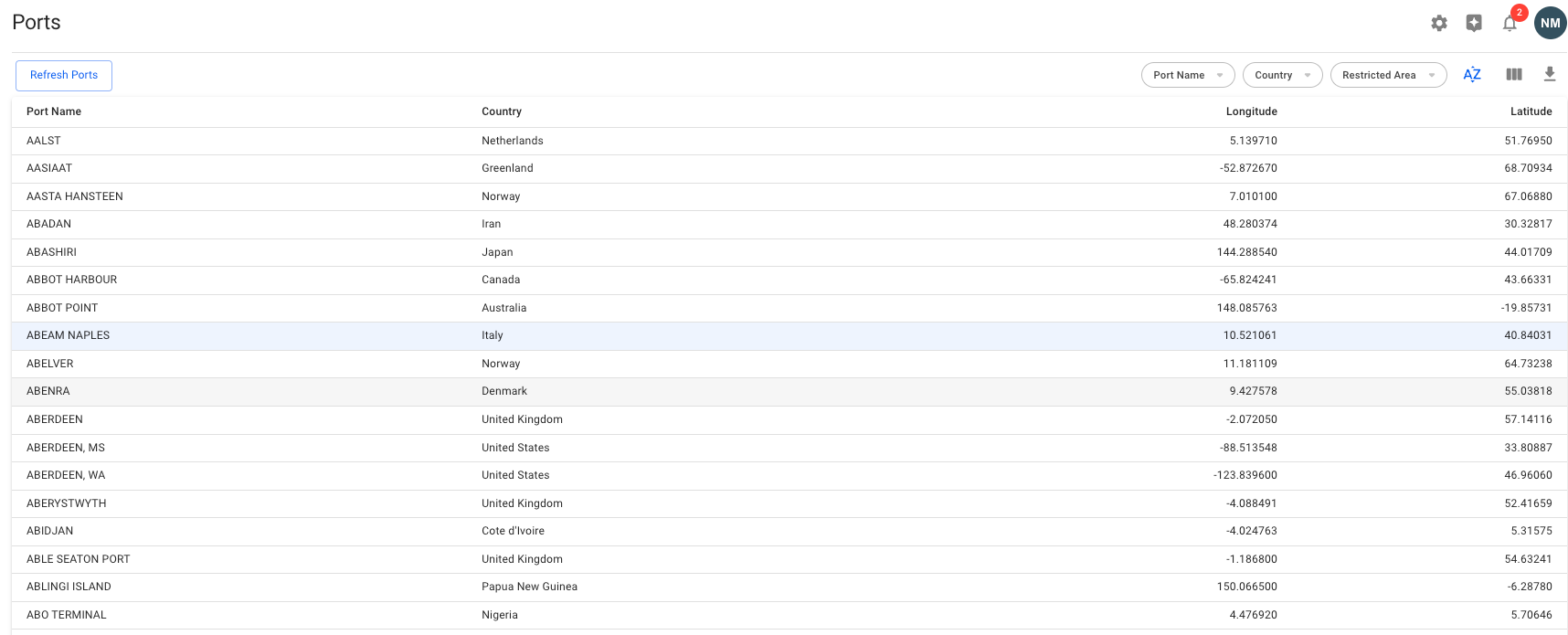Click the sparkle feedback icon

click(1474, 24)
